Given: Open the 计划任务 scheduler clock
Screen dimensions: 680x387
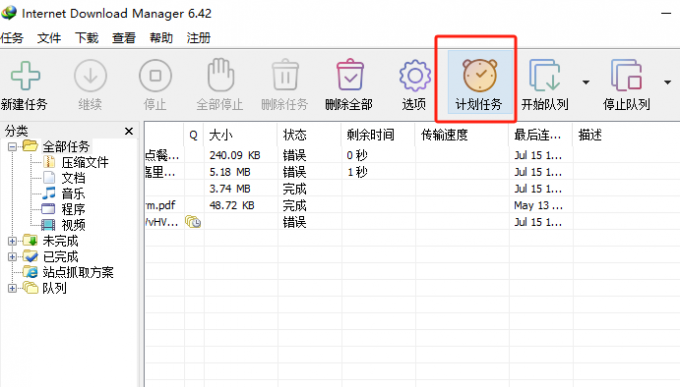Looking at the screenshot, I should 479,75.
